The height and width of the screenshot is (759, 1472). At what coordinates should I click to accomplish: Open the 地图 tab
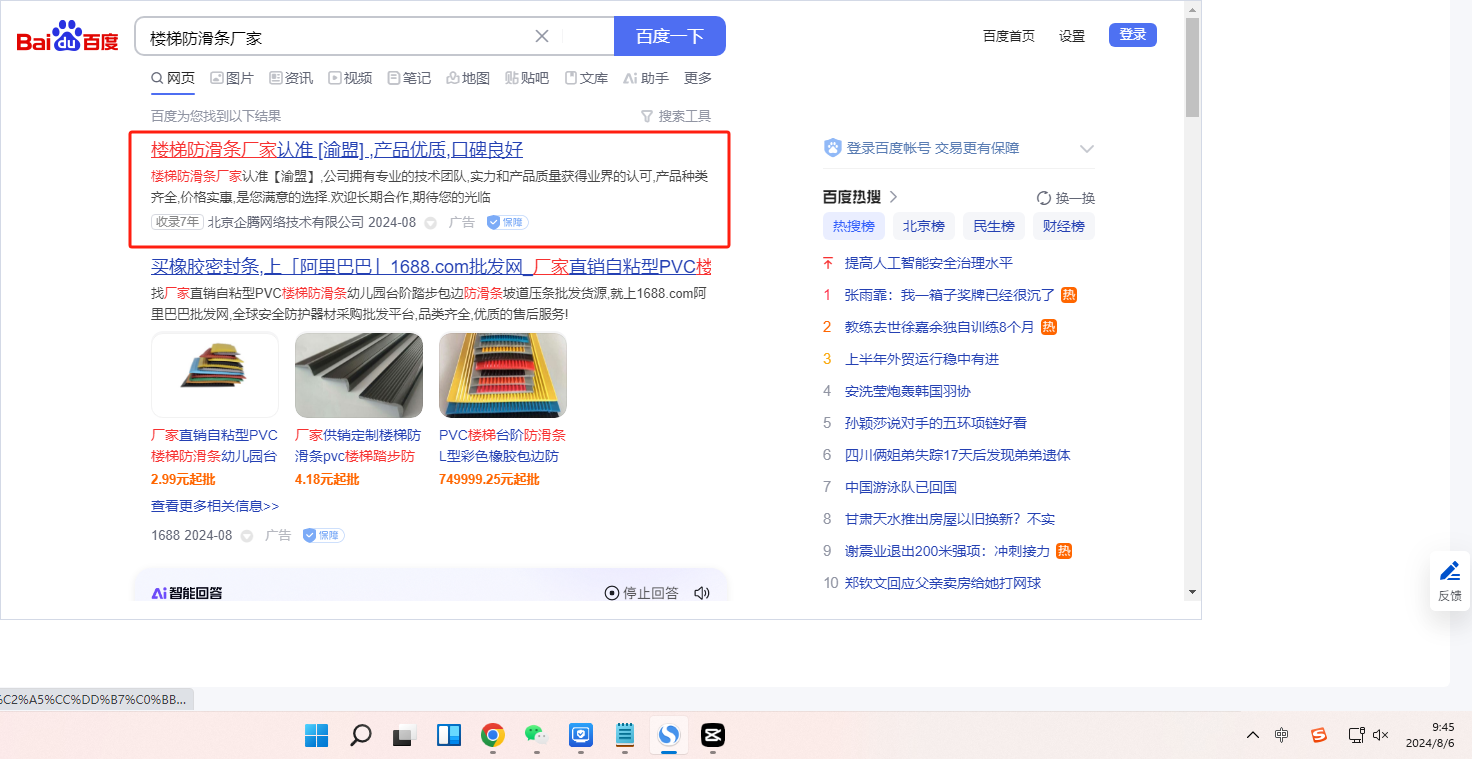pos(468,78)
